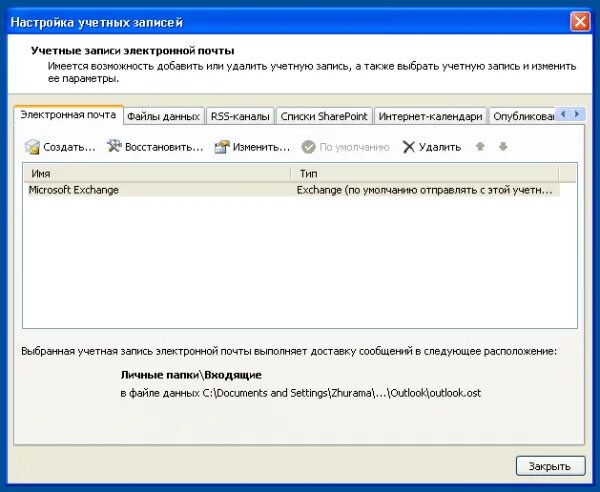Click the По умолчанию checkmark icon
The width and height of the screenshot is (600, 492).
coord(308,147)
